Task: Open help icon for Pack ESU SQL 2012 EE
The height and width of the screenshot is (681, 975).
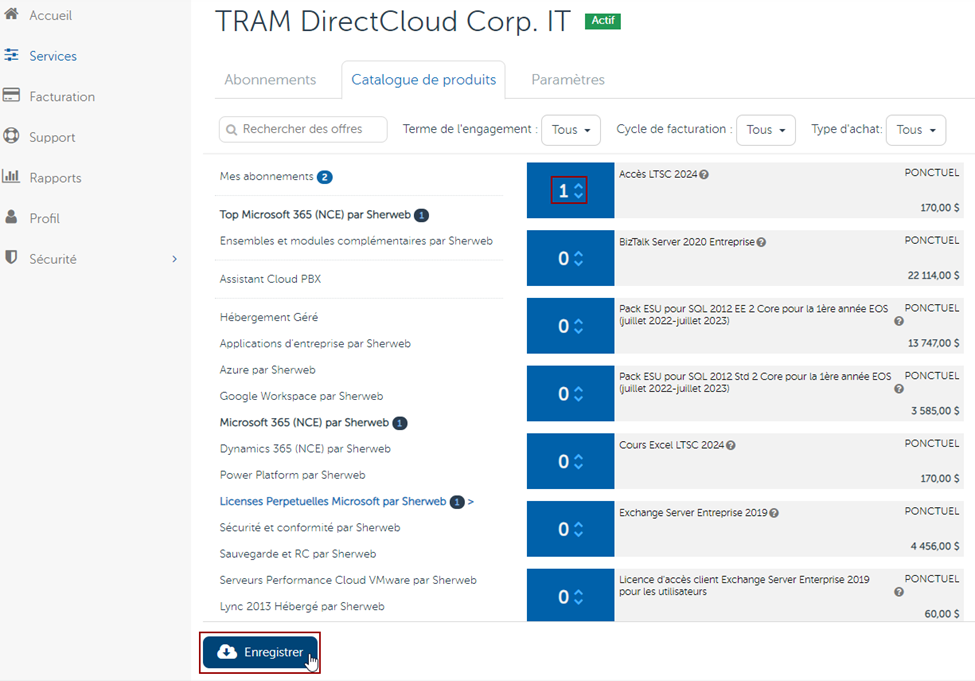Action: [x=899, y=322]
